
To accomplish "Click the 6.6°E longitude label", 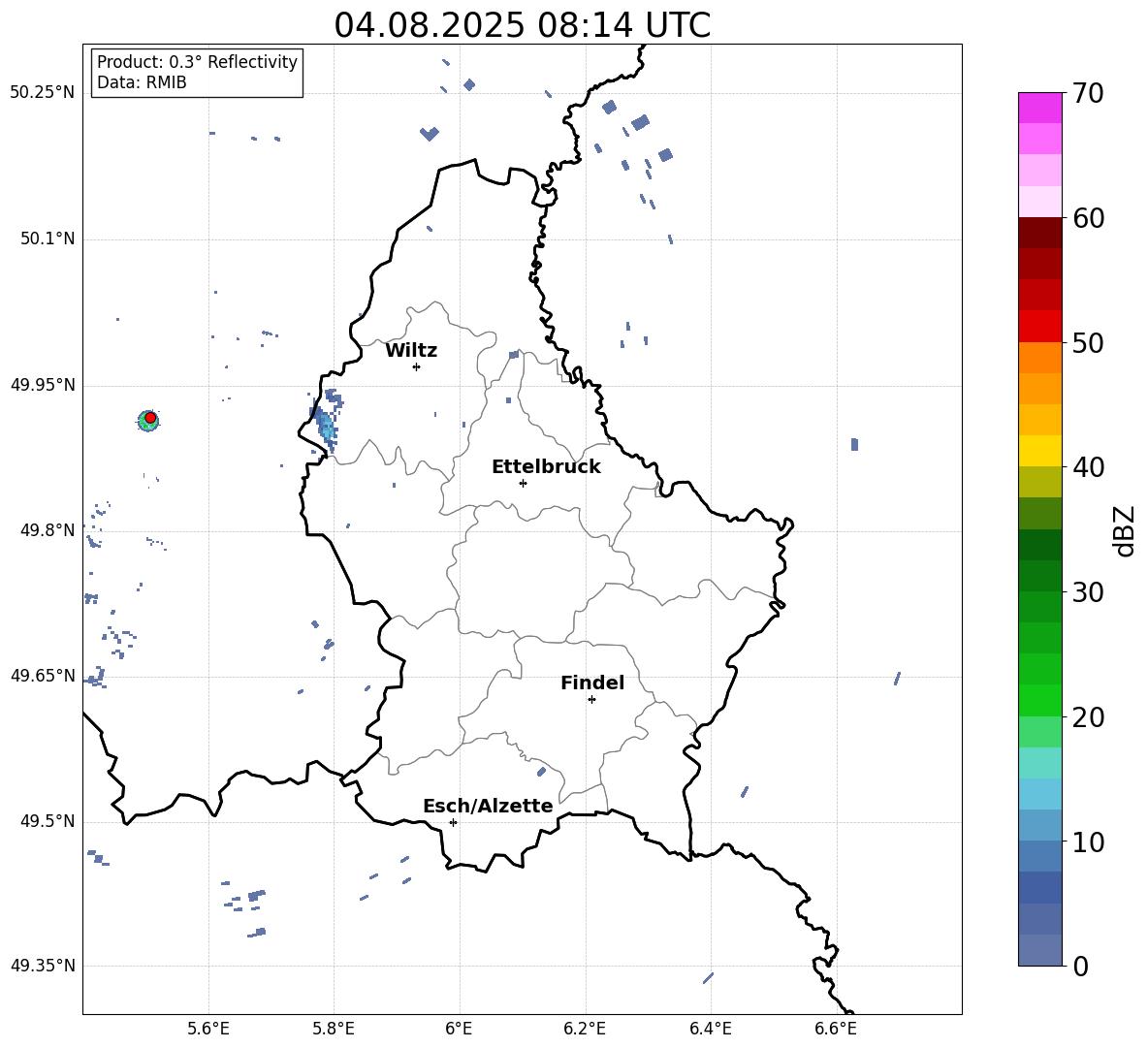I will coord(836,1029).
